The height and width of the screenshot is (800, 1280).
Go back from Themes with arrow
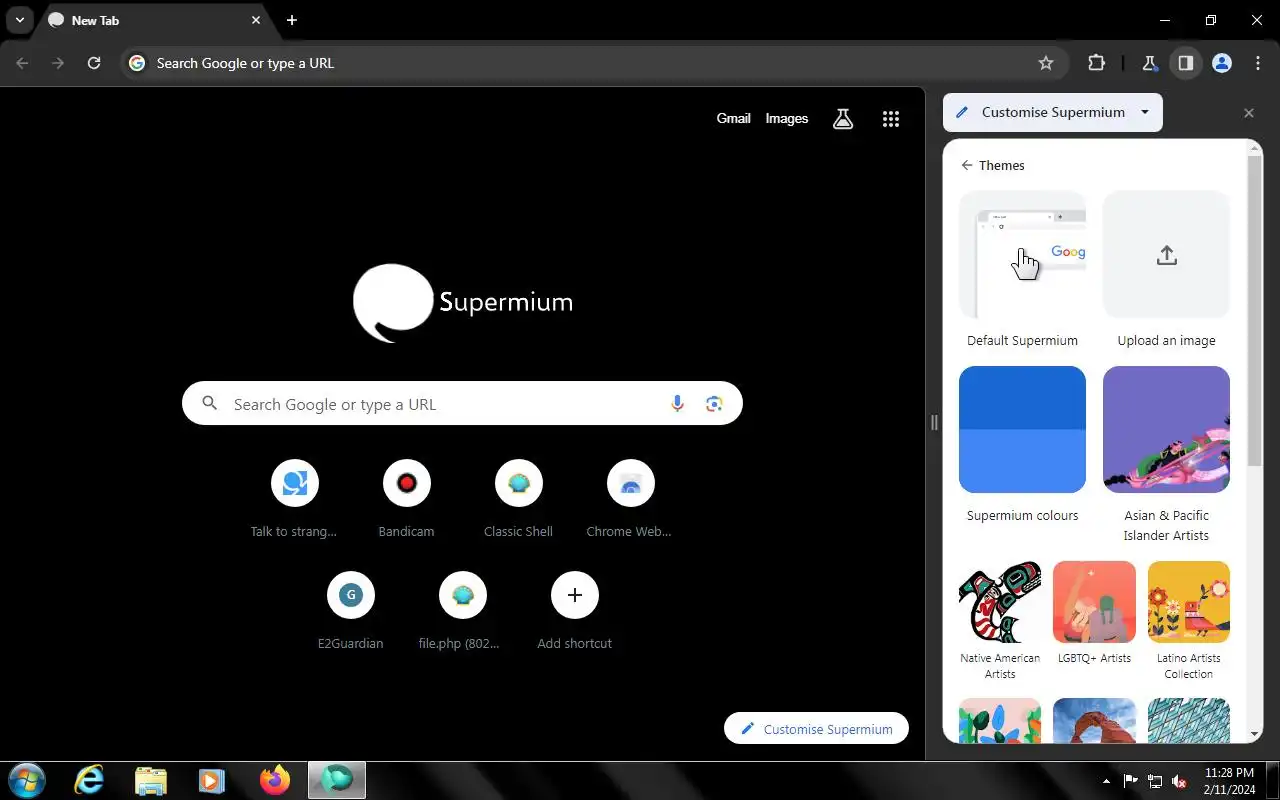pos(966,165)
